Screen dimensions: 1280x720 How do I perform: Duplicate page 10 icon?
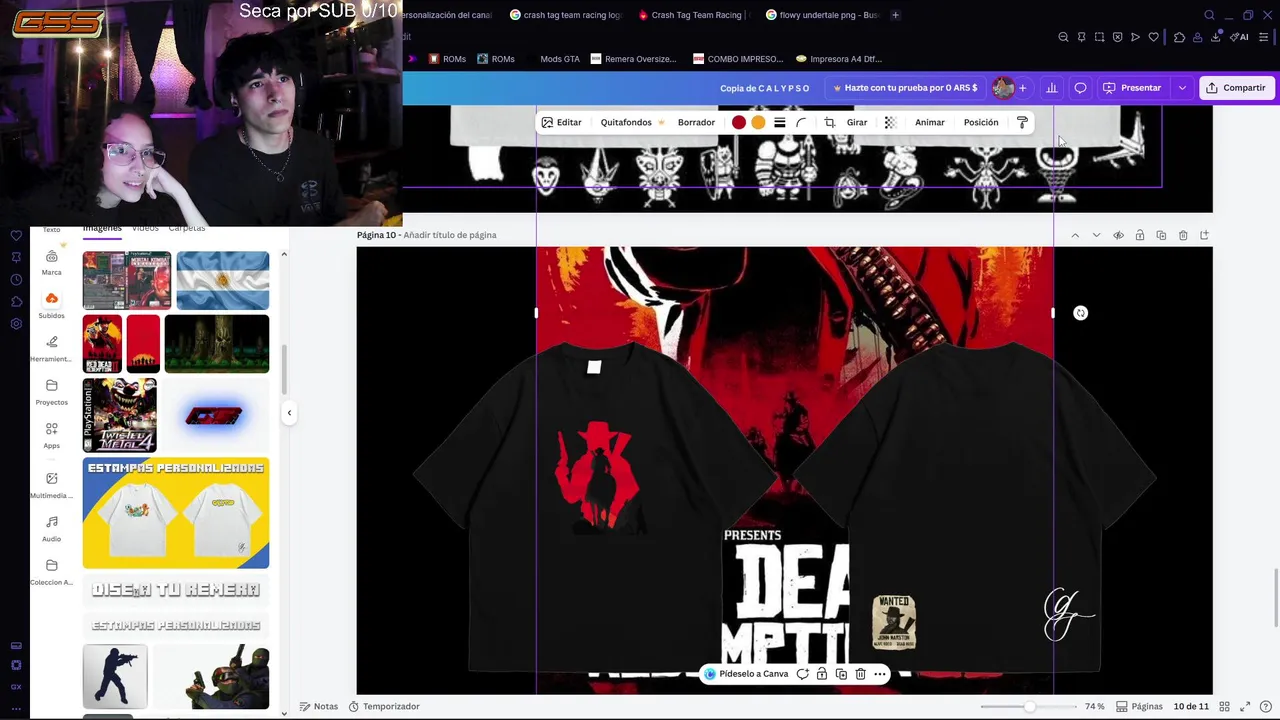[1161, 235]
